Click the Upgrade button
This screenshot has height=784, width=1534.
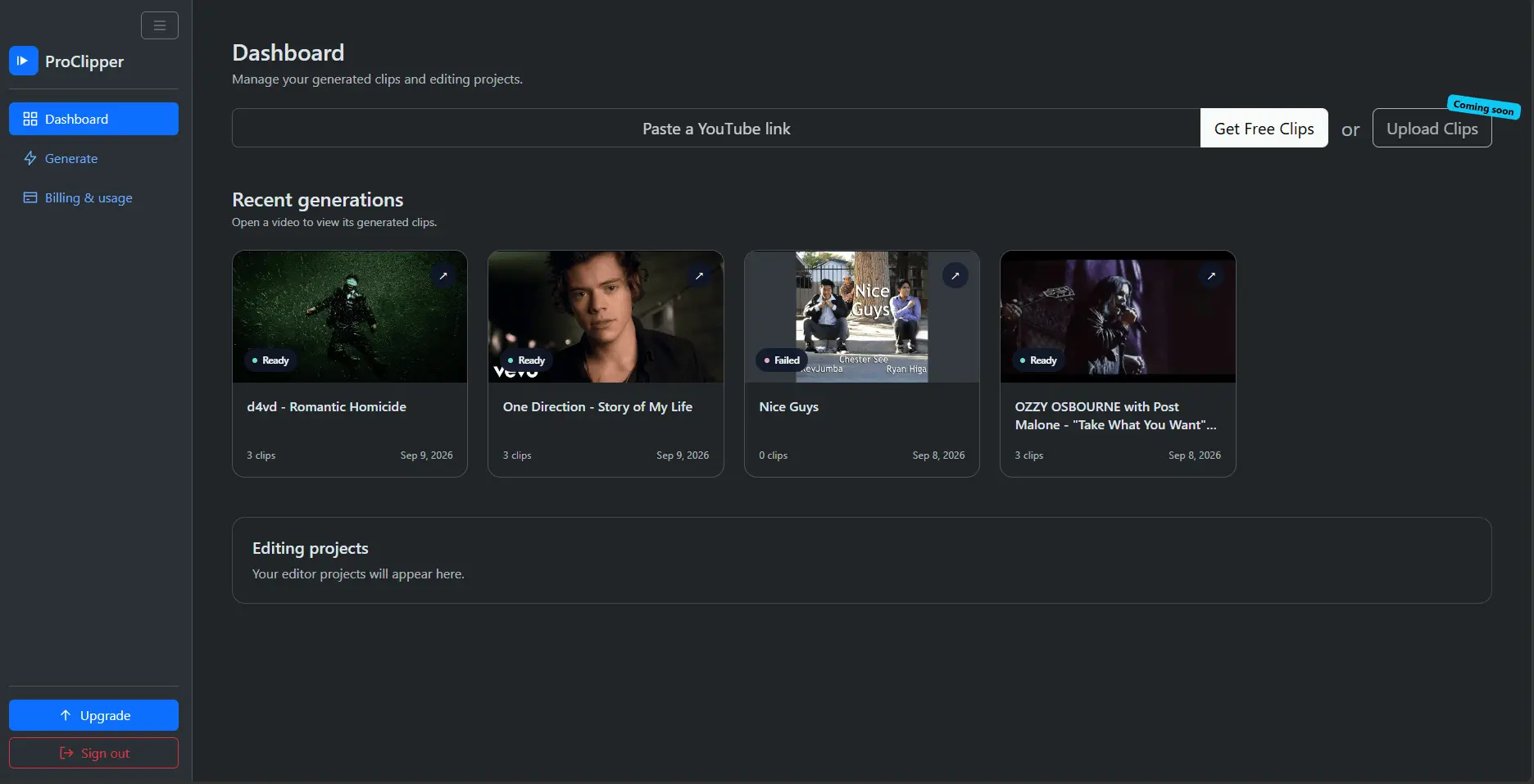[x=93, y=715]
